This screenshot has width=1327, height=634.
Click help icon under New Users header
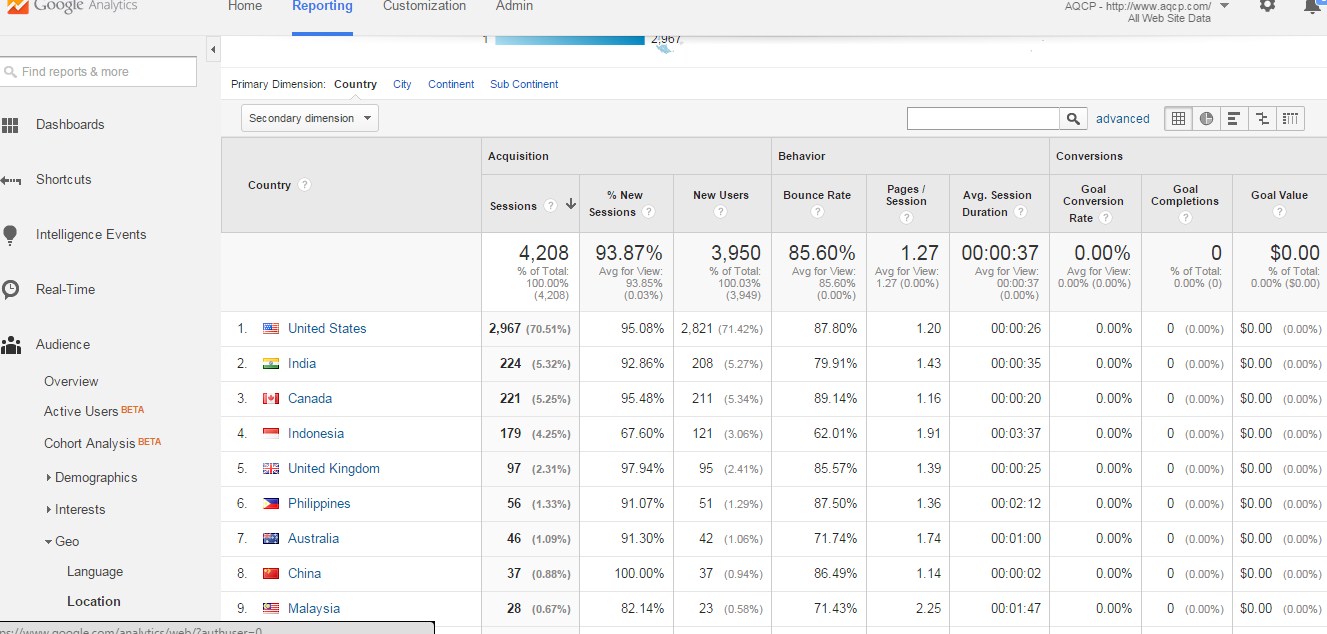(x=721, y=212)
